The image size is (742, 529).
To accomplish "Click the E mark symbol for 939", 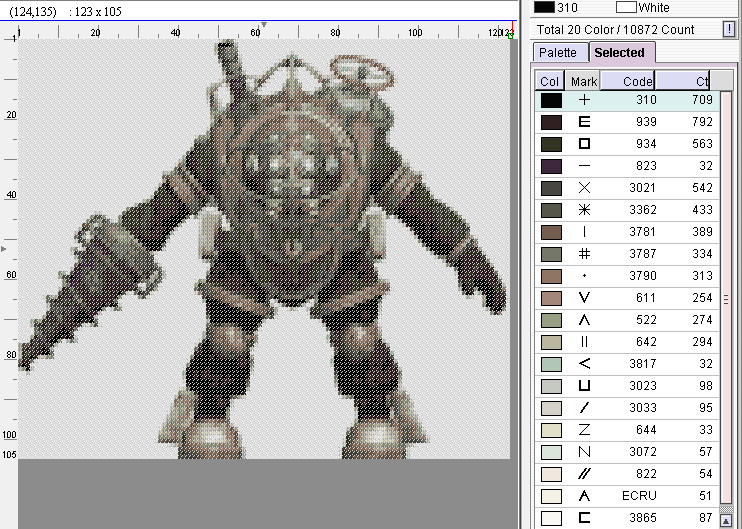I will tap(584, 122).
